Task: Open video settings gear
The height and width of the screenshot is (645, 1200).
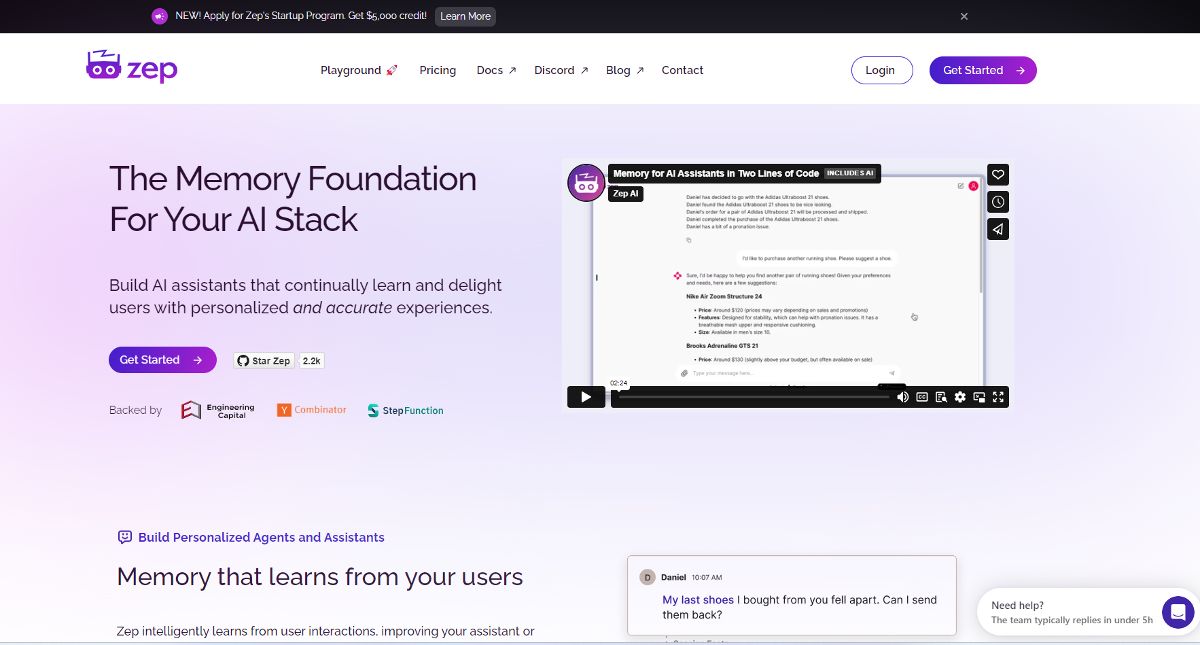Action: [x=960, y=397]
